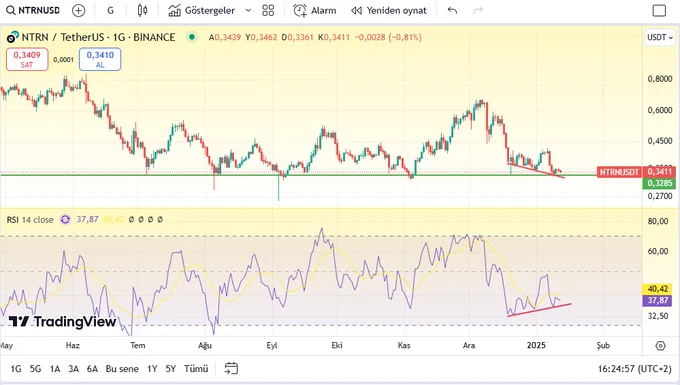Toggle fullscreen square icon at top right
Screen dimensions: 680x385
(659, 10)
